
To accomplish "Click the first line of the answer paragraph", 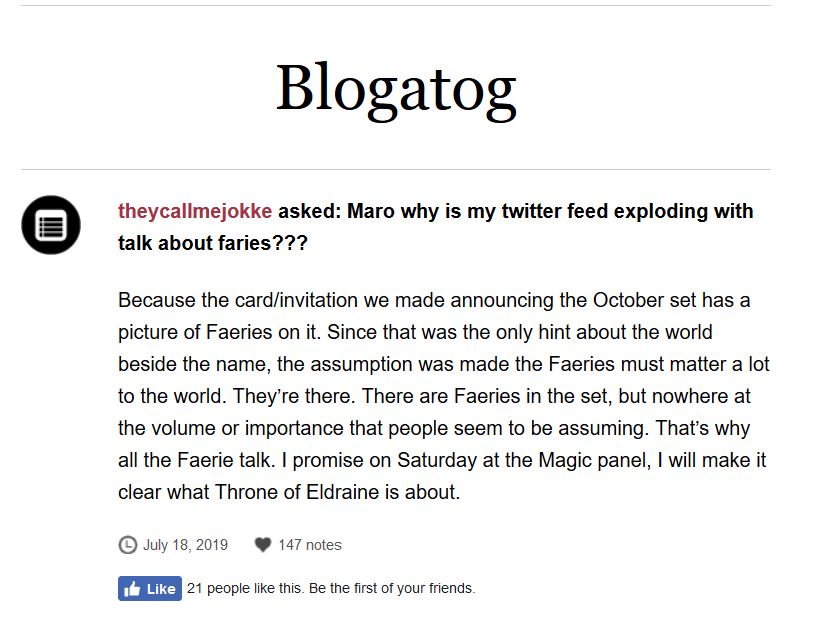I will [x=433, y=300].
